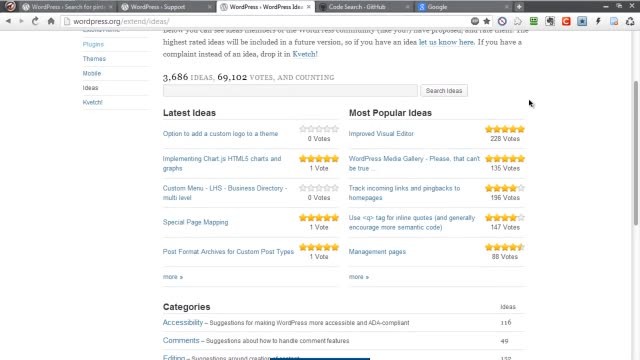Close the Google tab
The image size is (640, 360).
[x=507, y=7]
